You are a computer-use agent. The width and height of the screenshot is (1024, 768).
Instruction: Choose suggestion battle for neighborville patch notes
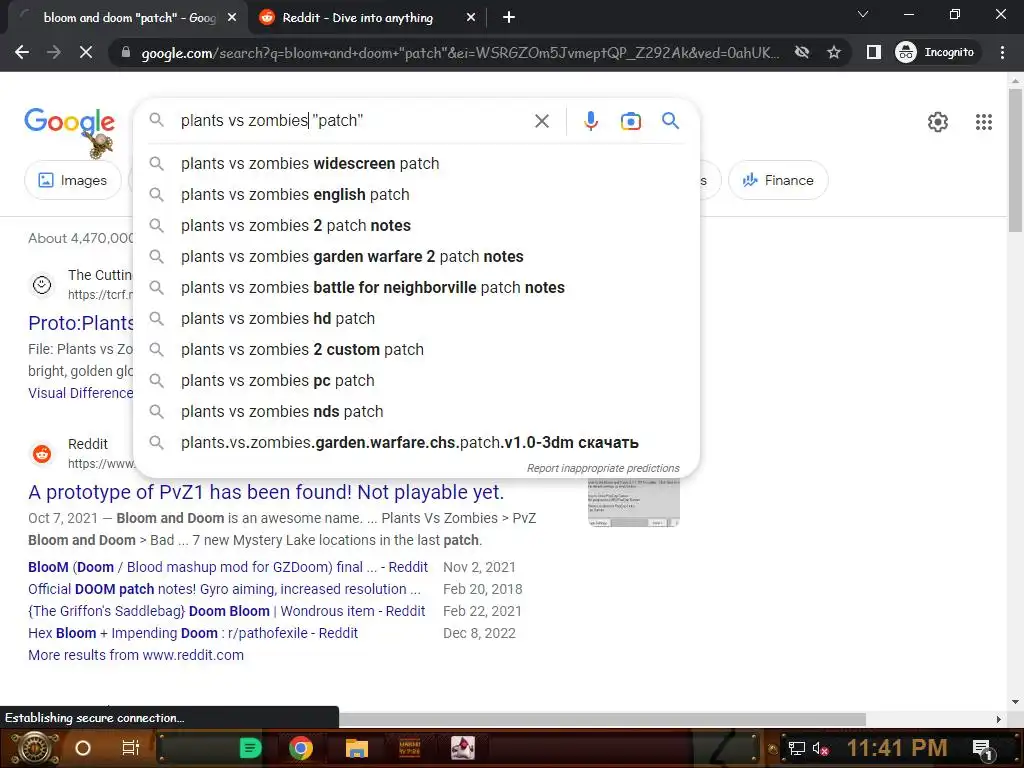416,287
